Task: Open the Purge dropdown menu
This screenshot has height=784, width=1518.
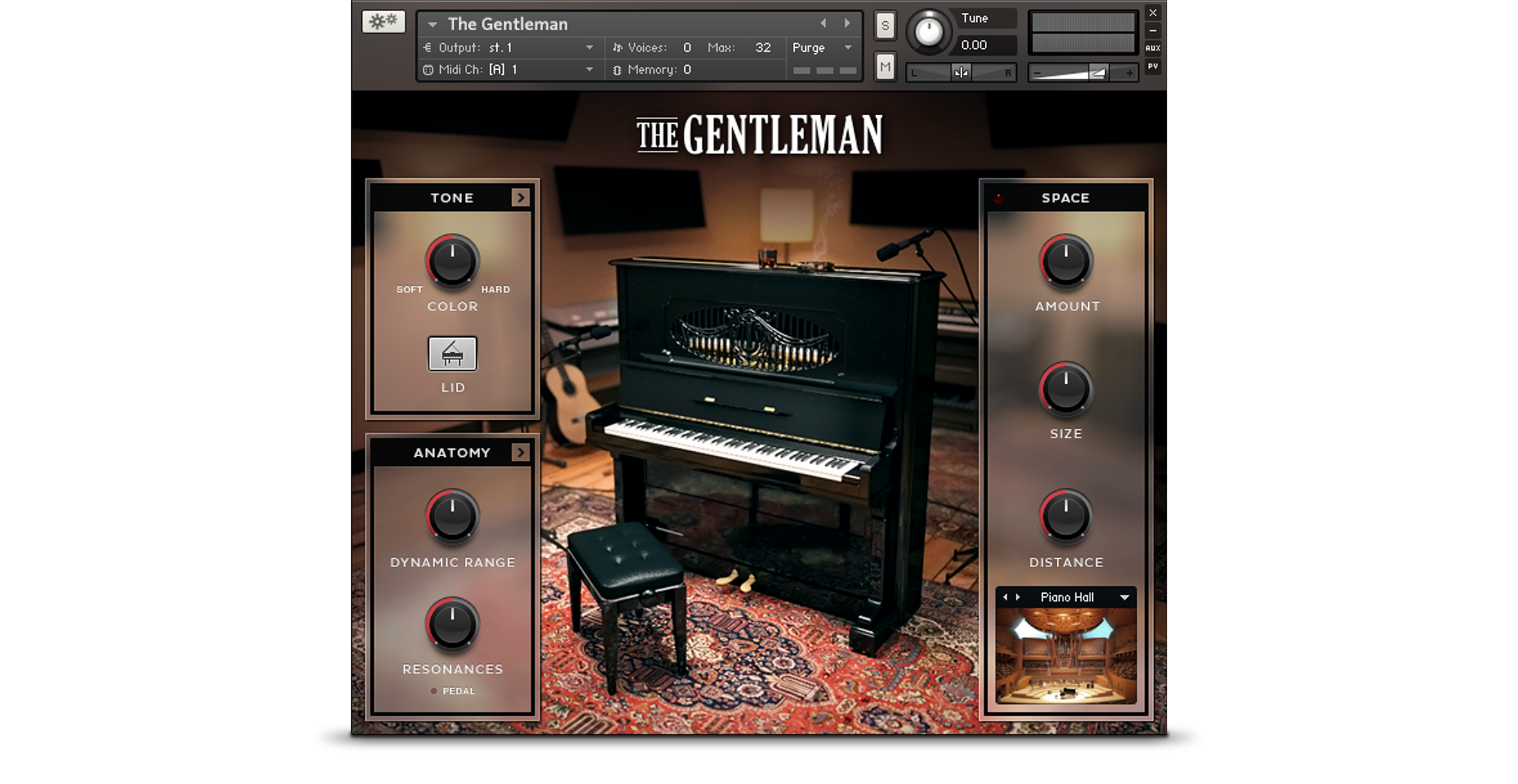Action: [x=823, y=48]
